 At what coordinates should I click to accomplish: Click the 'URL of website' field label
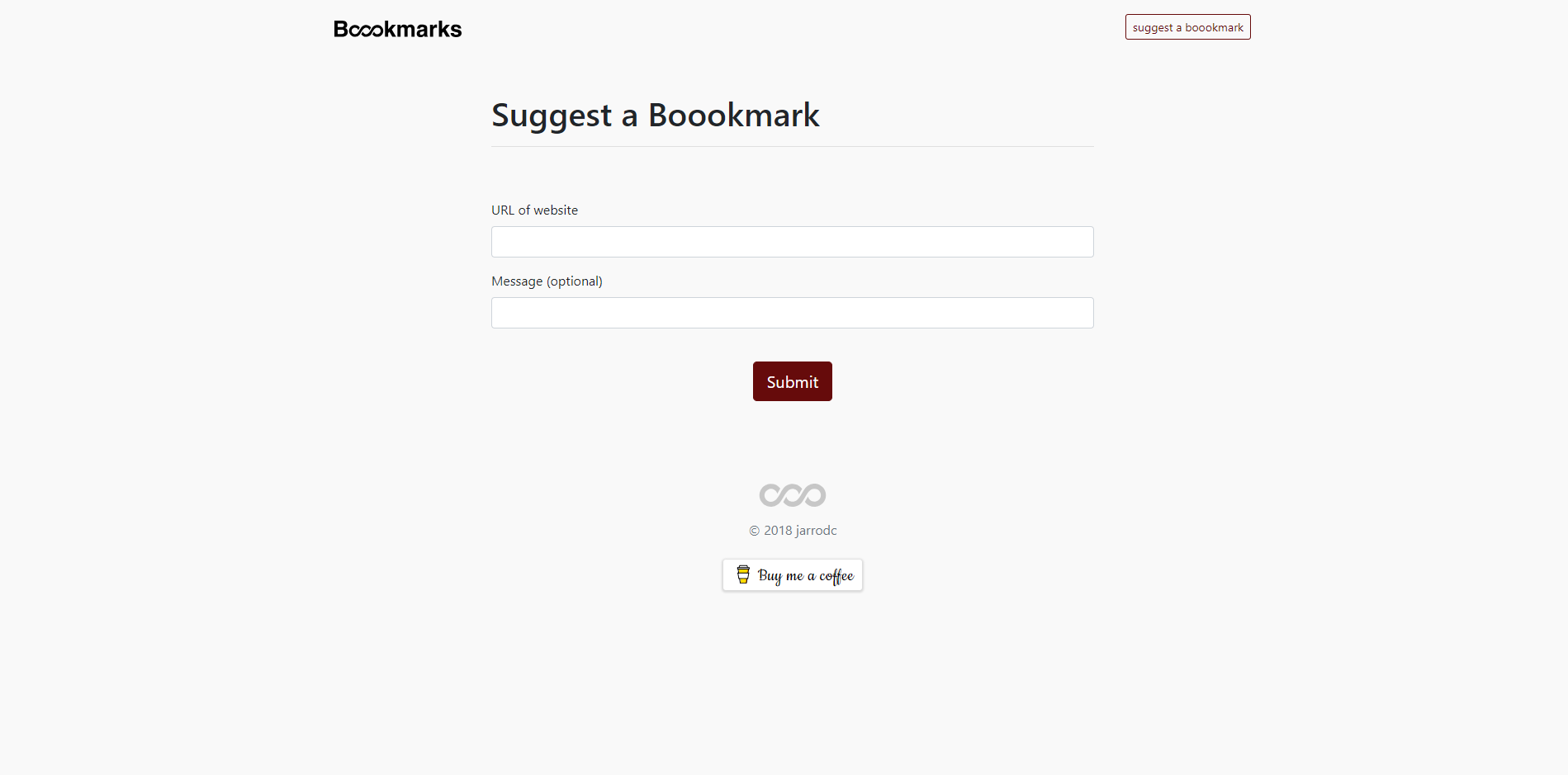(x=534, y=210)
